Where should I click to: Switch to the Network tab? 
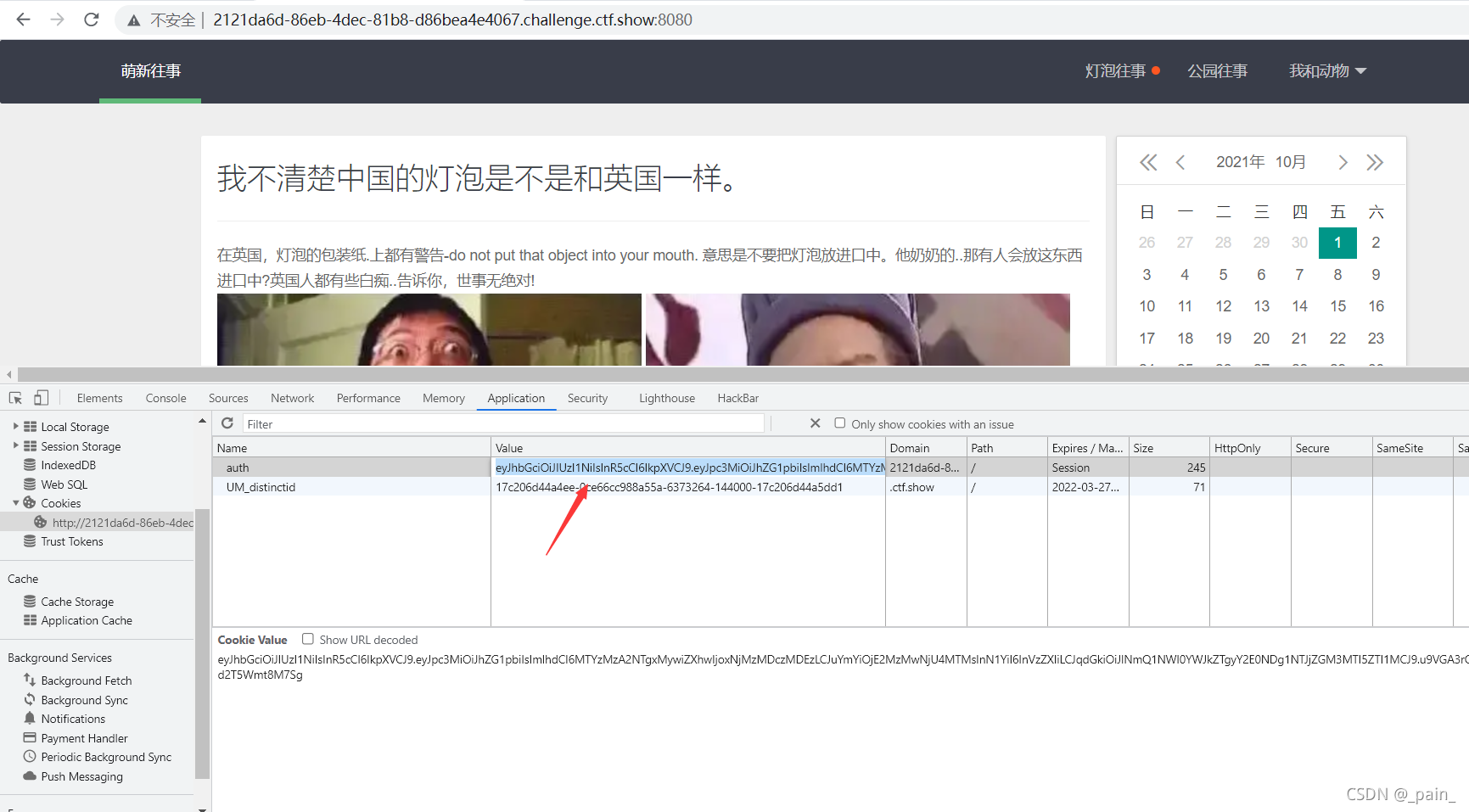click(292, 397)
